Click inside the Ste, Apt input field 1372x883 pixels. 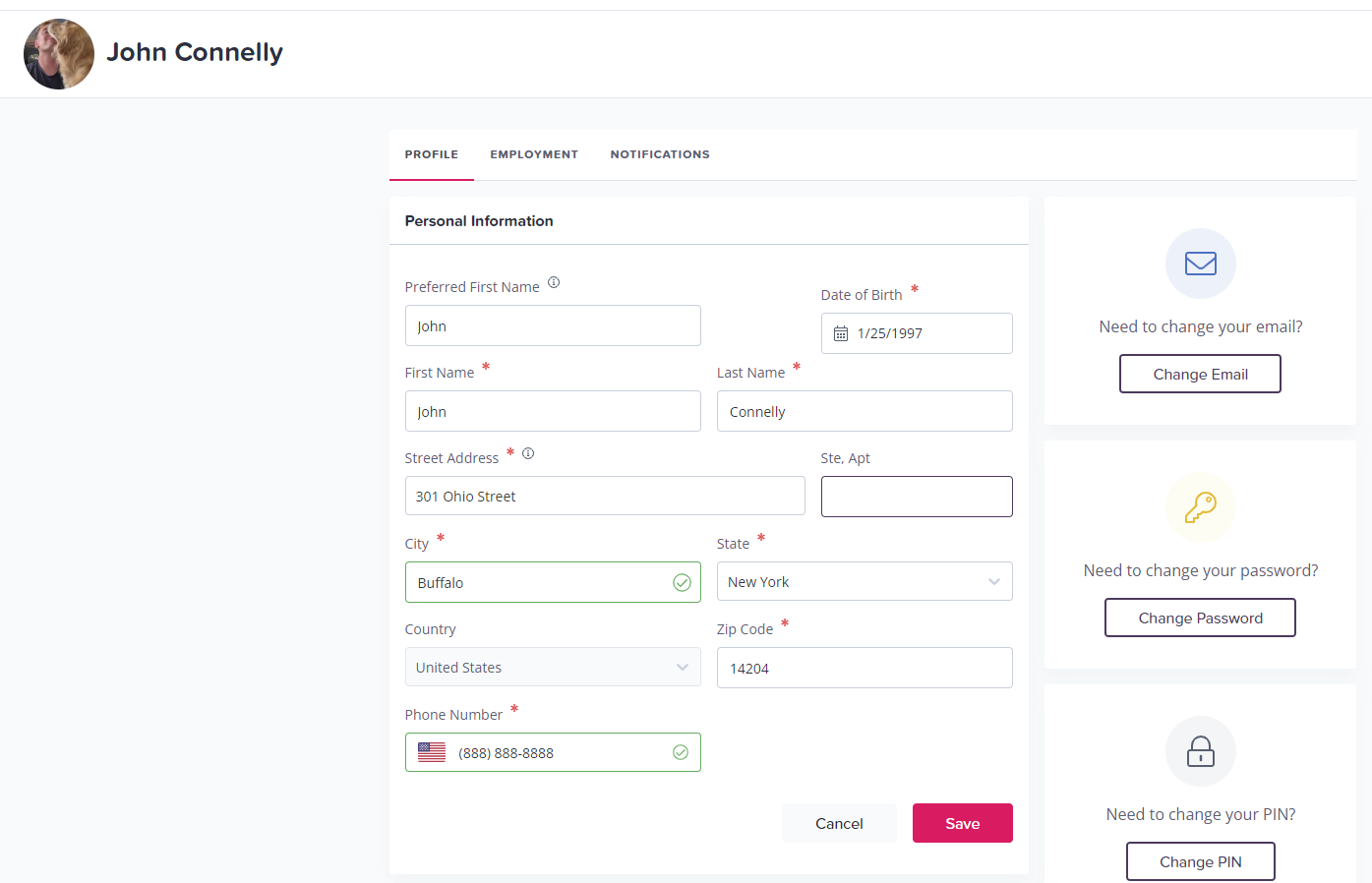pos(917,496)
